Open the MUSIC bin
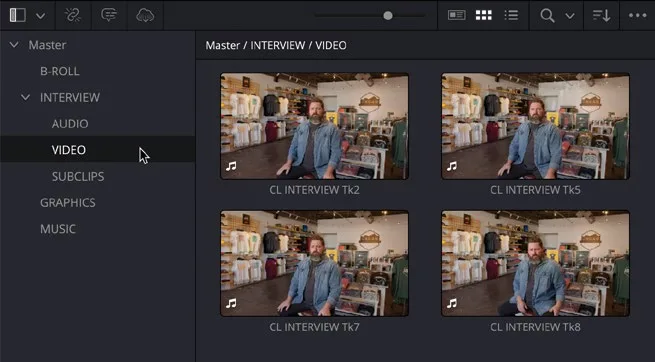This screenshot has height=362, width=655. tap(58, 229)
